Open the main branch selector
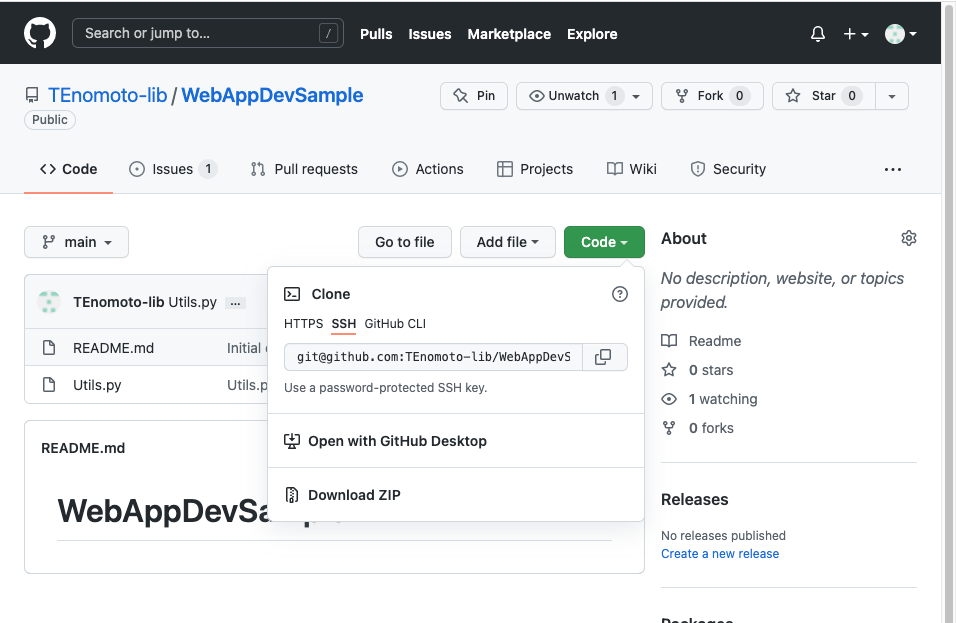The width and height of the screenshot is (956, 623). (76, 242)
